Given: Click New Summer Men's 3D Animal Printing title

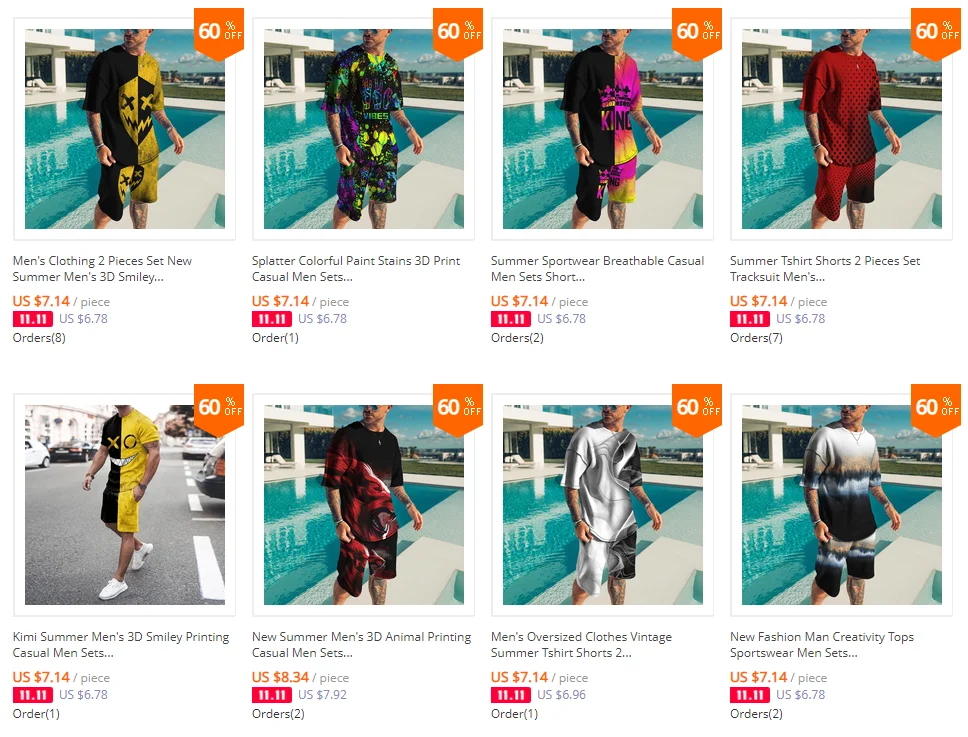Looking at the screenshot, I should point(361,644).
